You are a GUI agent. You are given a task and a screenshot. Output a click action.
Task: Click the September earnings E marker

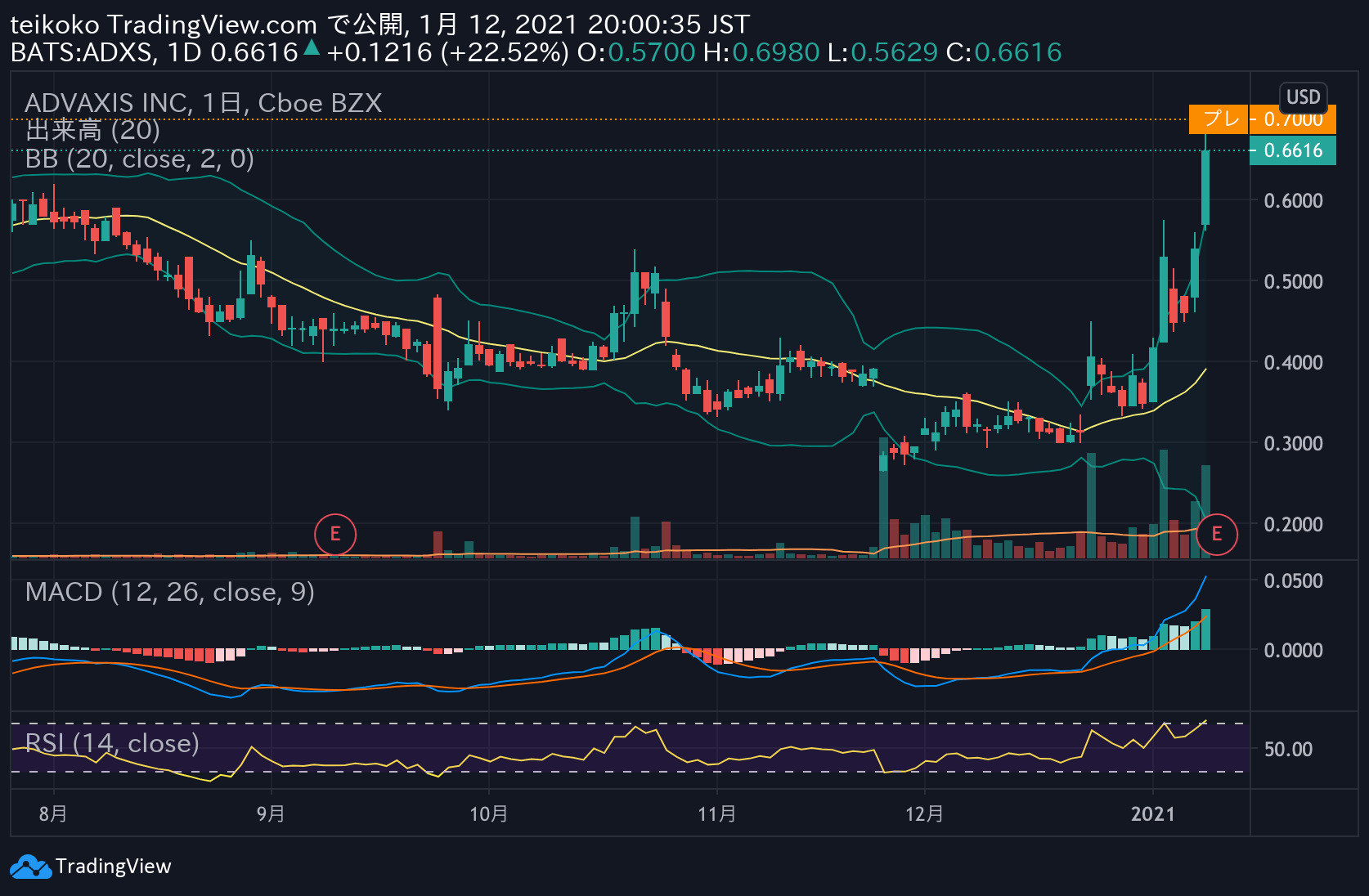click(335, 534)
